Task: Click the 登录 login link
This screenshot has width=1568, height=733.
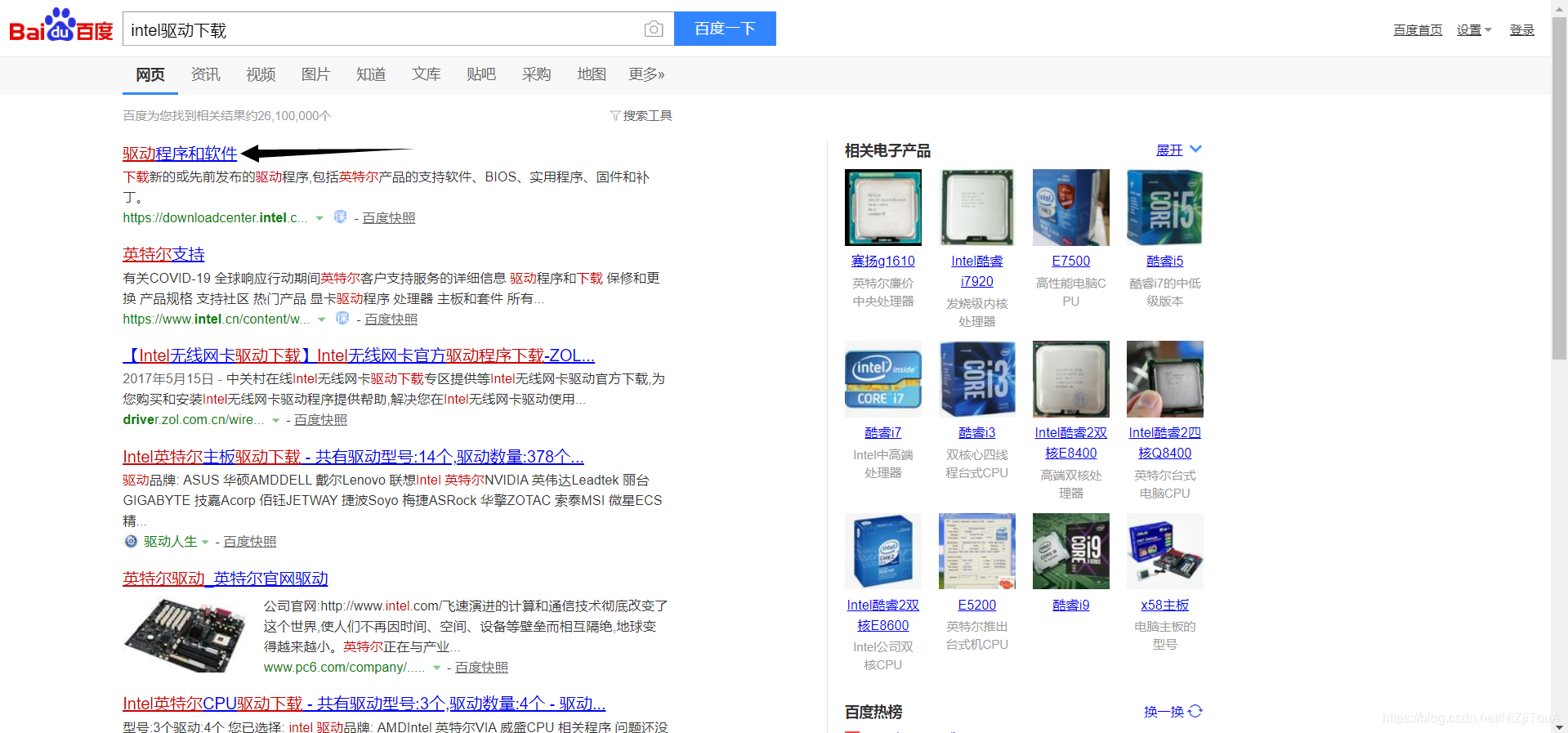Action: pos(1521,30)
